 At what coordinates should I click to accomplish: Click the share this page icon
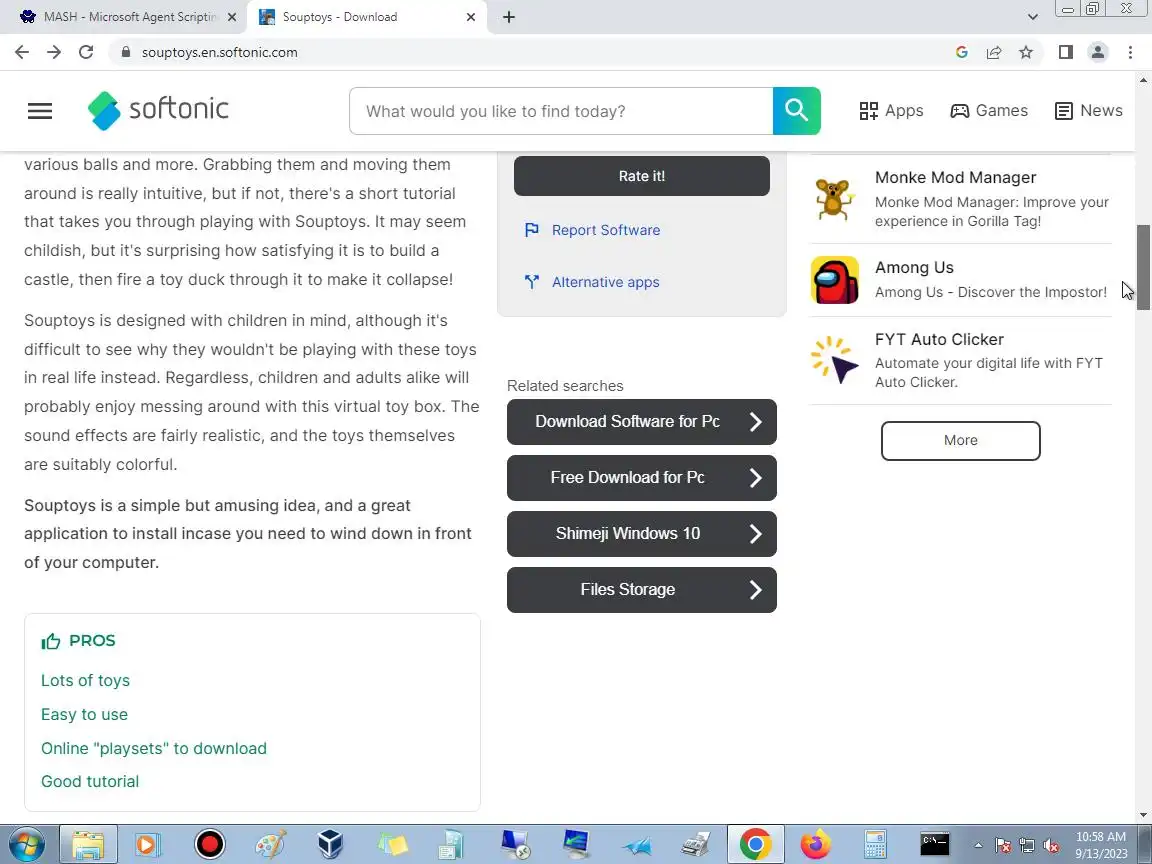994,52
